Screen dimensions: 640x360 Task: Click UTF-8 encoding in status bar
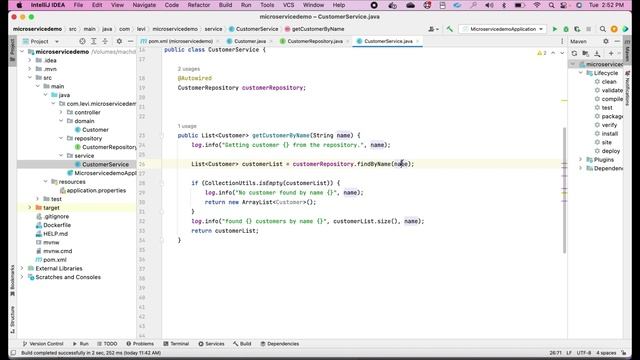pyautogui.click(x=584, y=353)
